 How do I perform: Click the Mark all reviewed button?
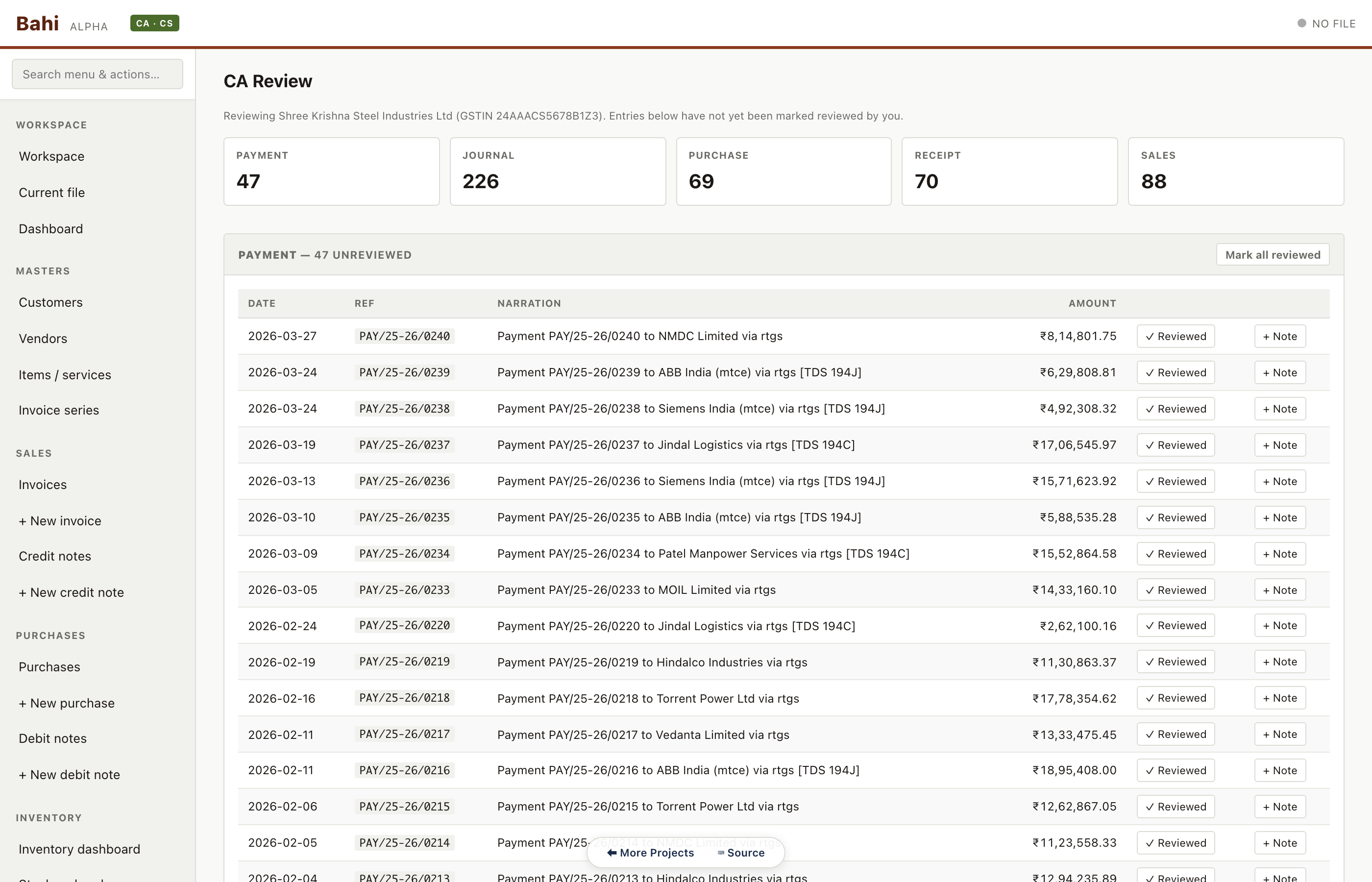coord(1273,254)
